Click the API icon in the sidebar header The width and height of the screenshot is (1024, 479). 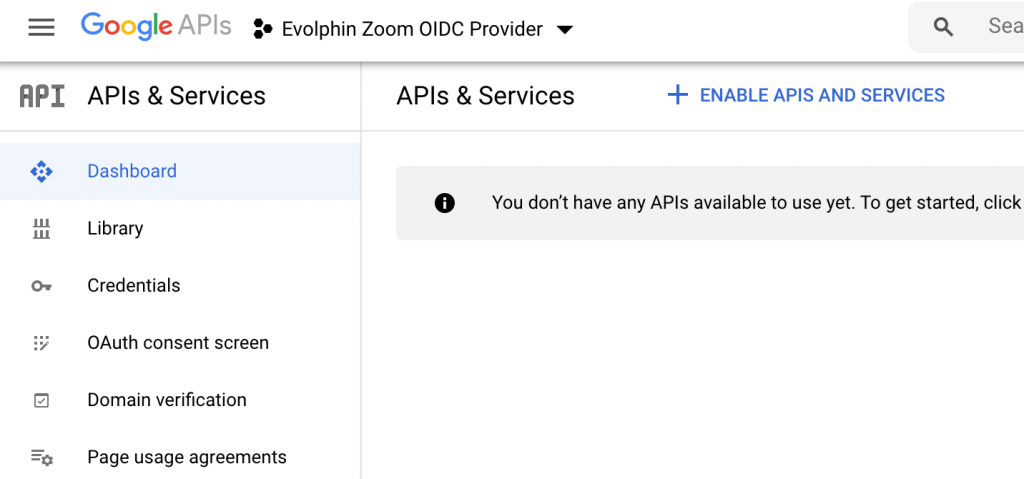click(42, 96)
